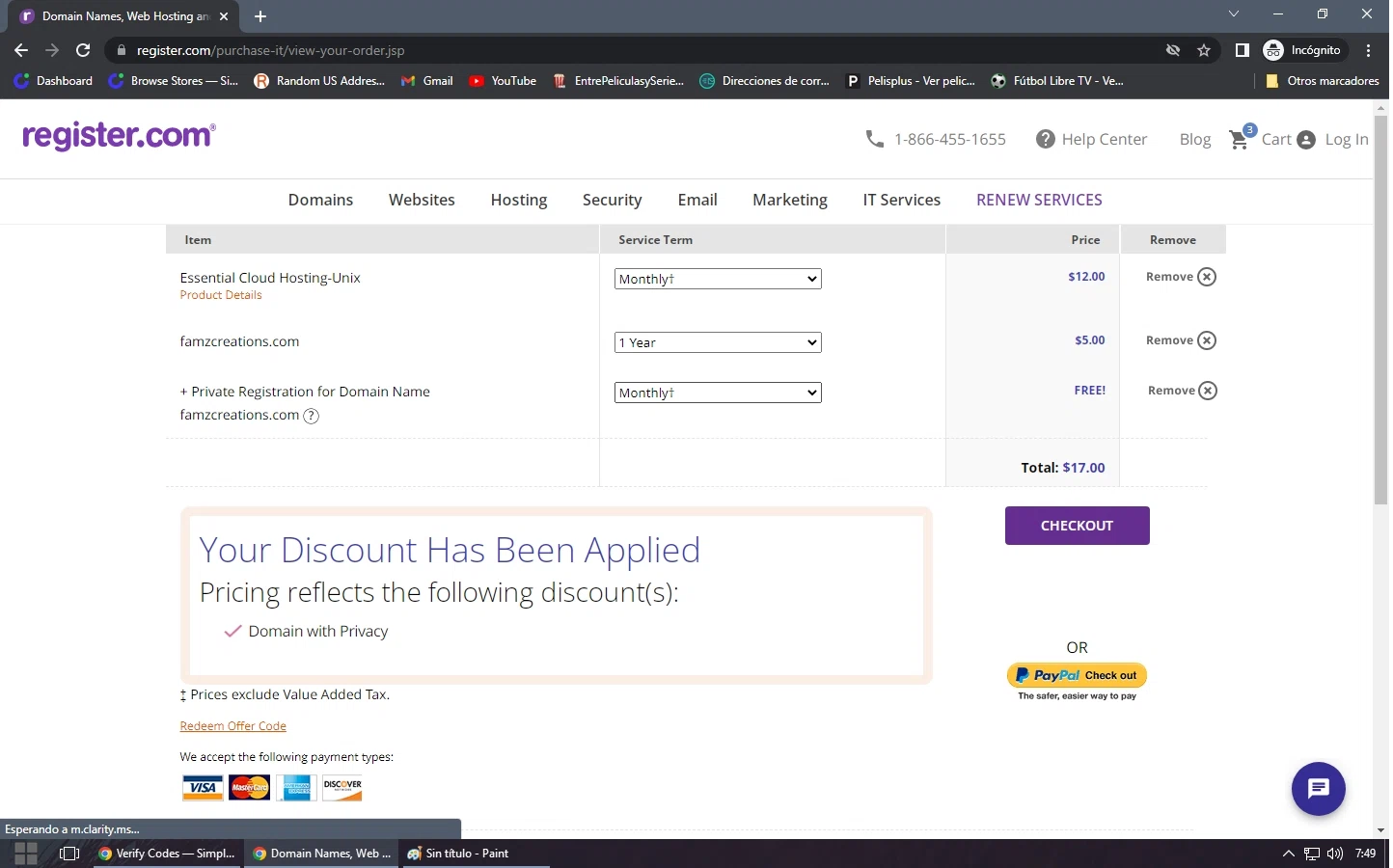1393x868 pixels.
Task: Click the Help Center link text
Action: coord(1106,140)
